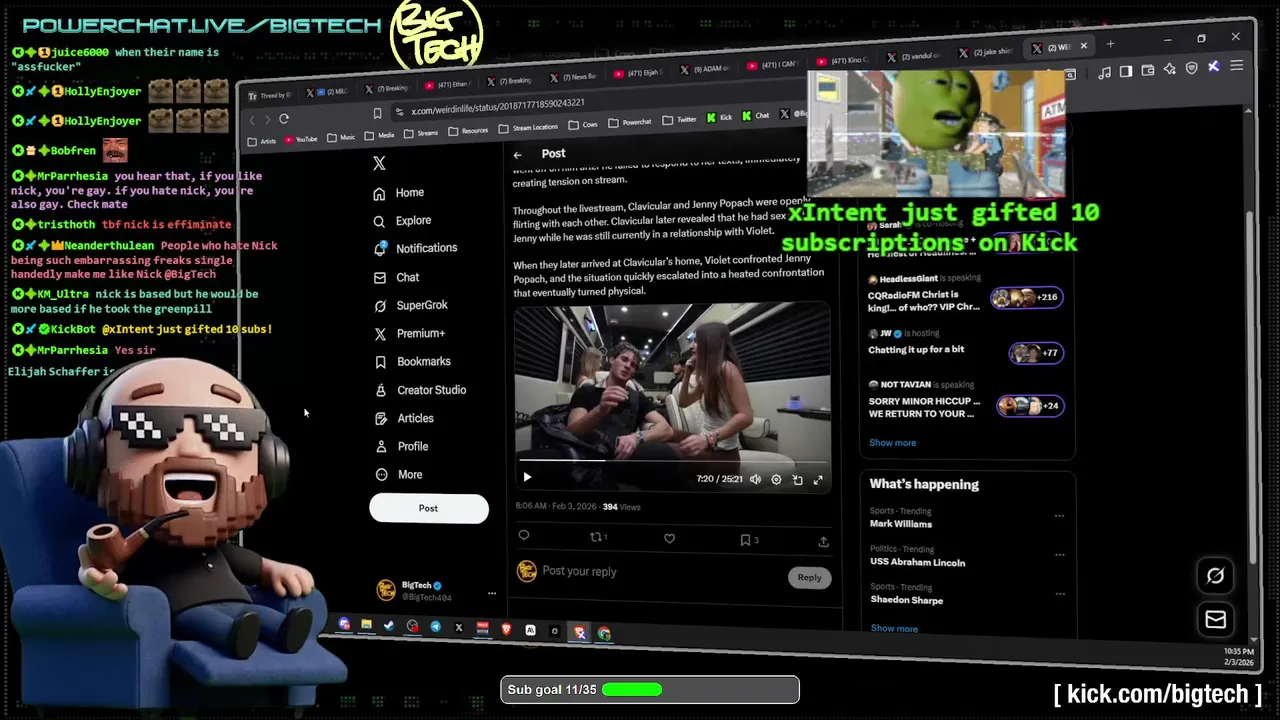1280x720 pixels.
Task: Open Bookmarks in the X sidebar
Action: click(412, 362)
